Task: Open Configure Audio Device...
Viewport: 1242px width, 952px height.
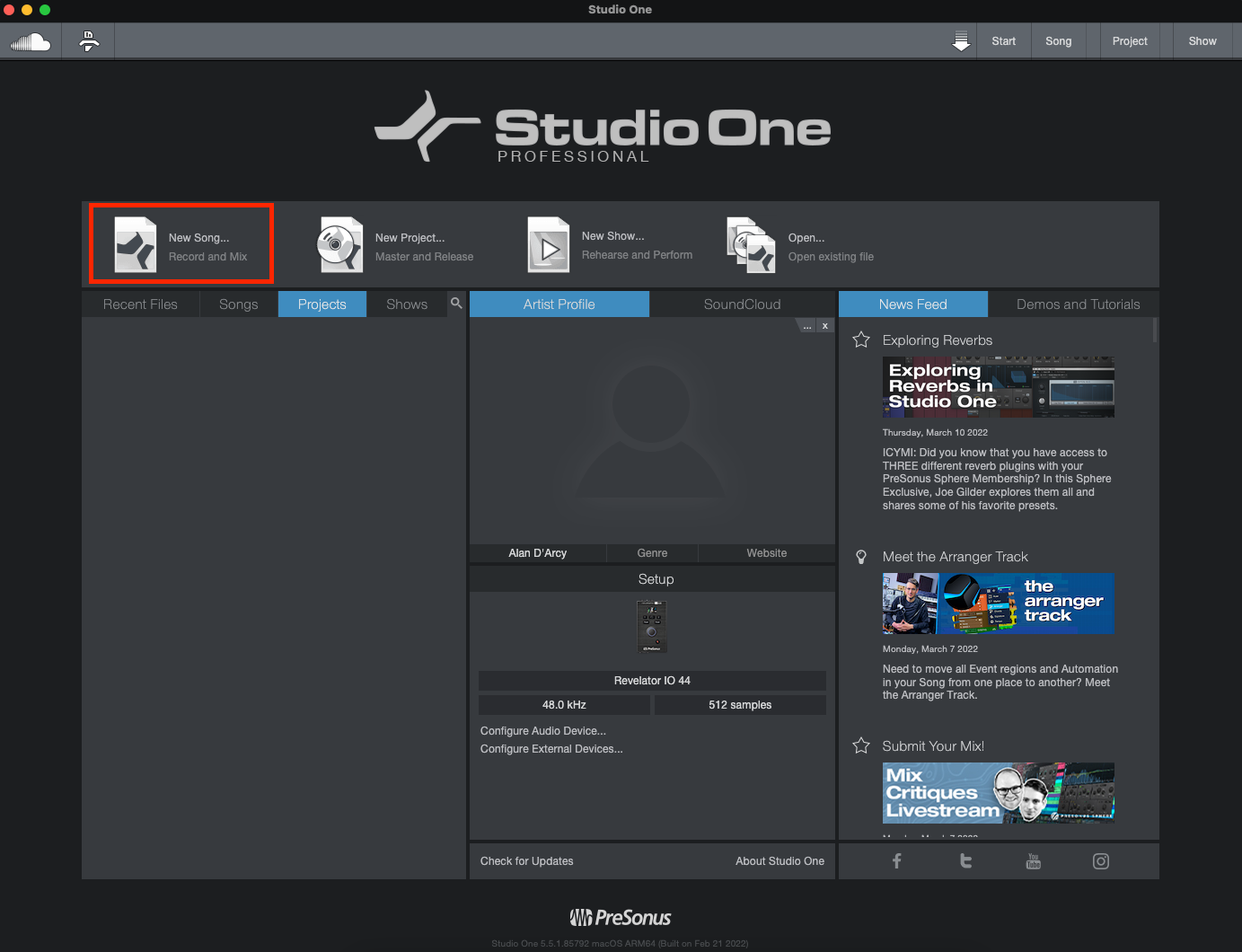Action: (x=543, y=731)
